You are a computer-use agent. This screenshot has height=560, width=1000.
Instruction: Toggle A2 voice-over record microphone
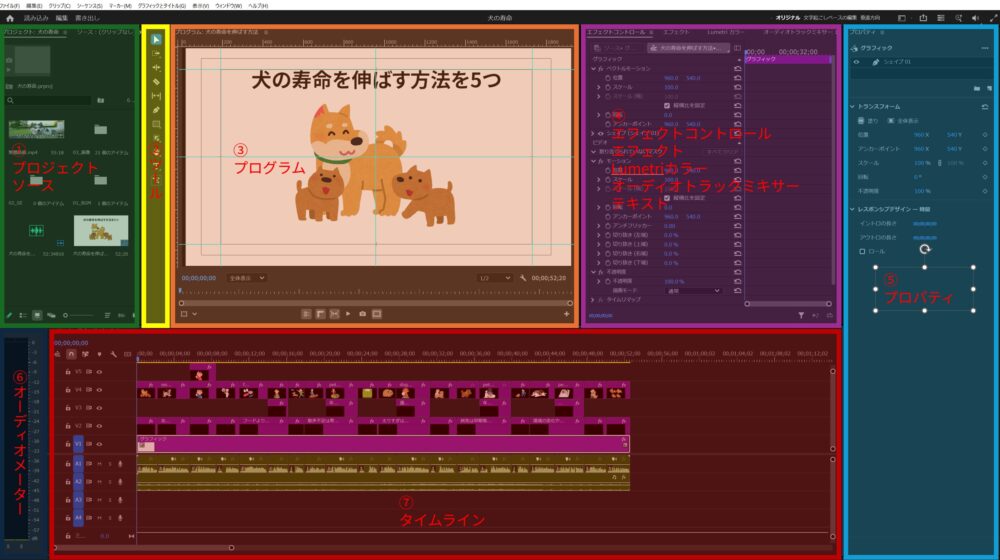coord(120,482)
